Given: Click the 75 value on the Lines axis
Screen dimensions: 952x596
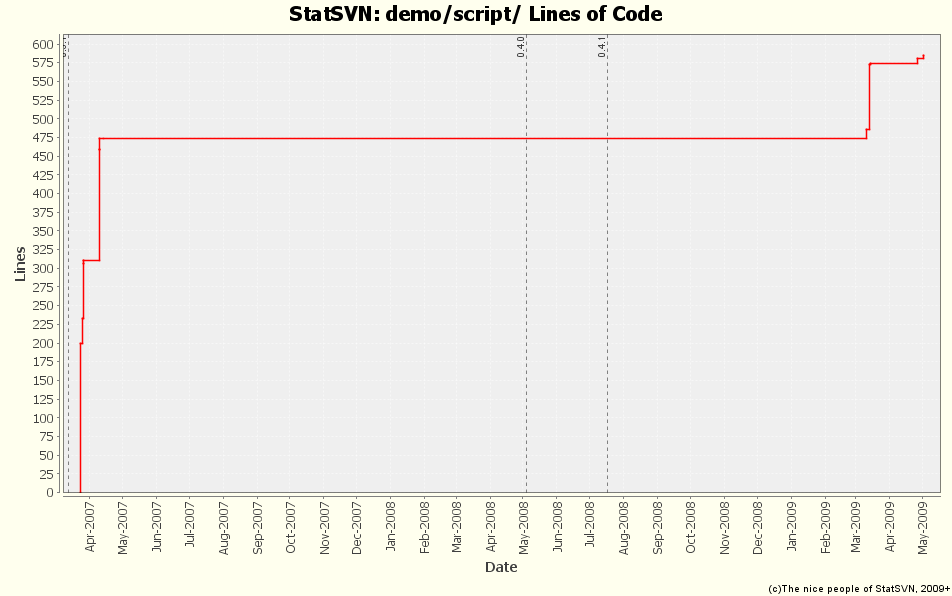Looking at the screenshot, I should (47, 436).
